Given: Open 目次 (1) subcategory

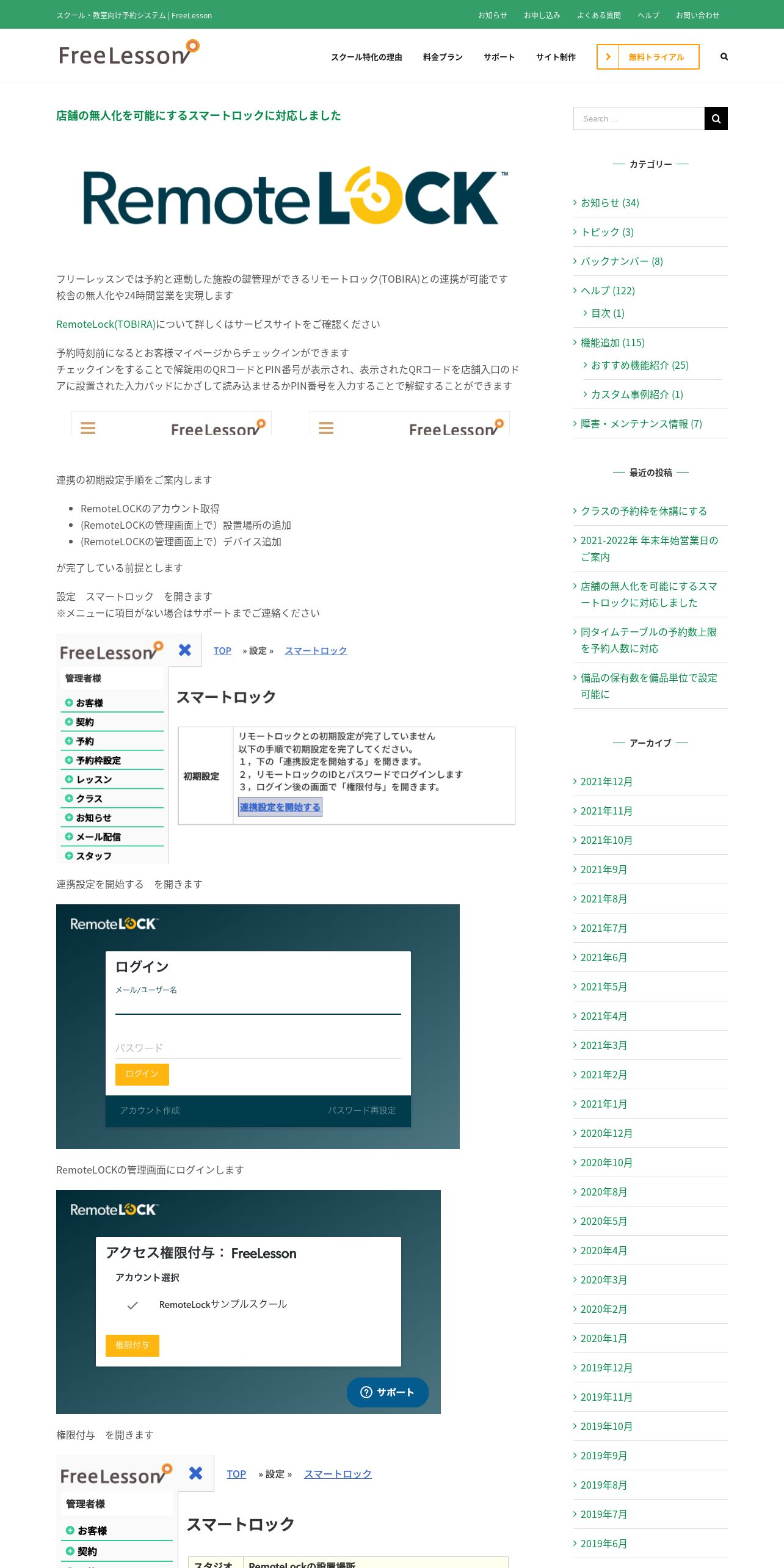Looking at the screenshot, I should point(608,313).
